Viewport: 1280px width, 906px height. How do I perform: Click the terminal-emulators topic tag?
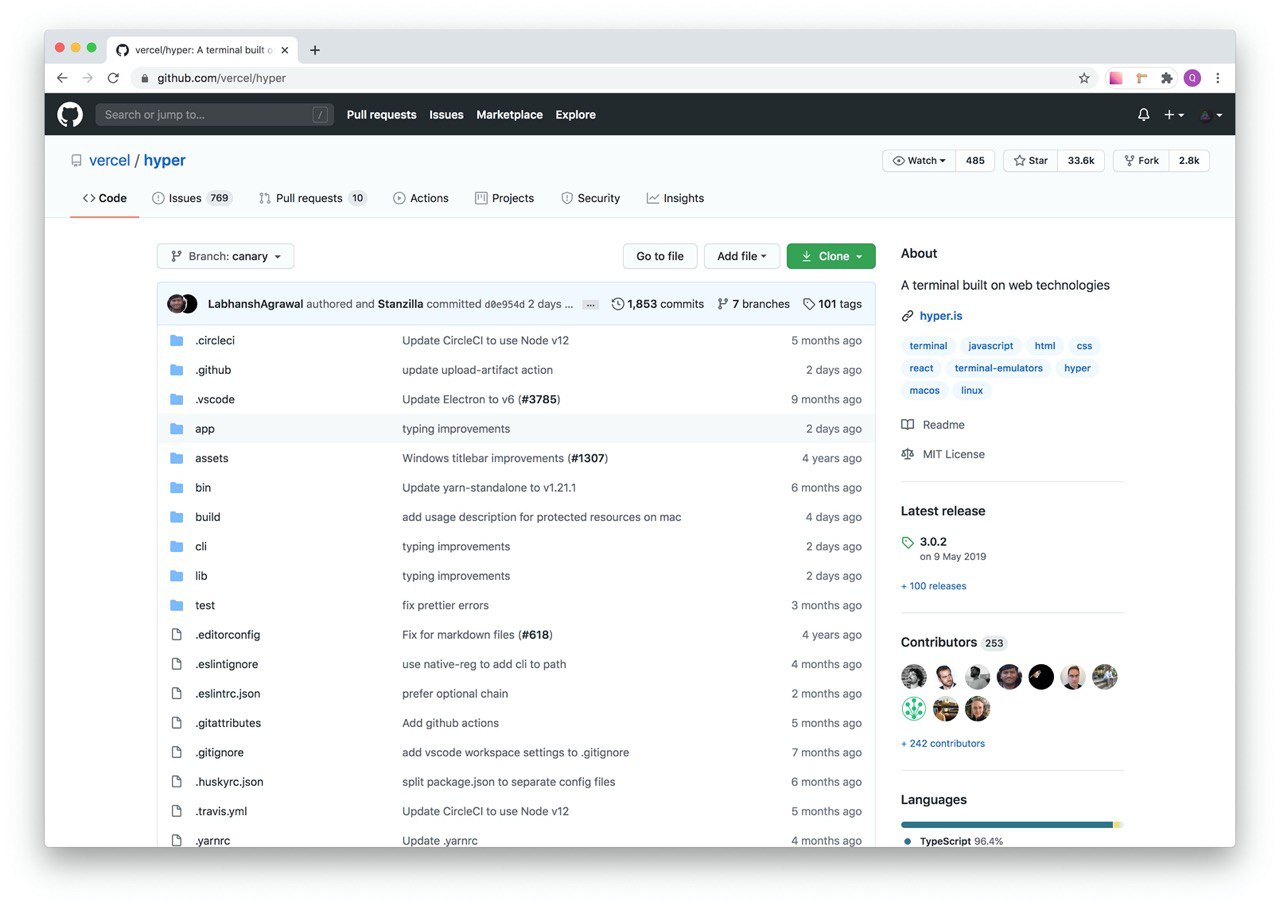pos(999,369)
